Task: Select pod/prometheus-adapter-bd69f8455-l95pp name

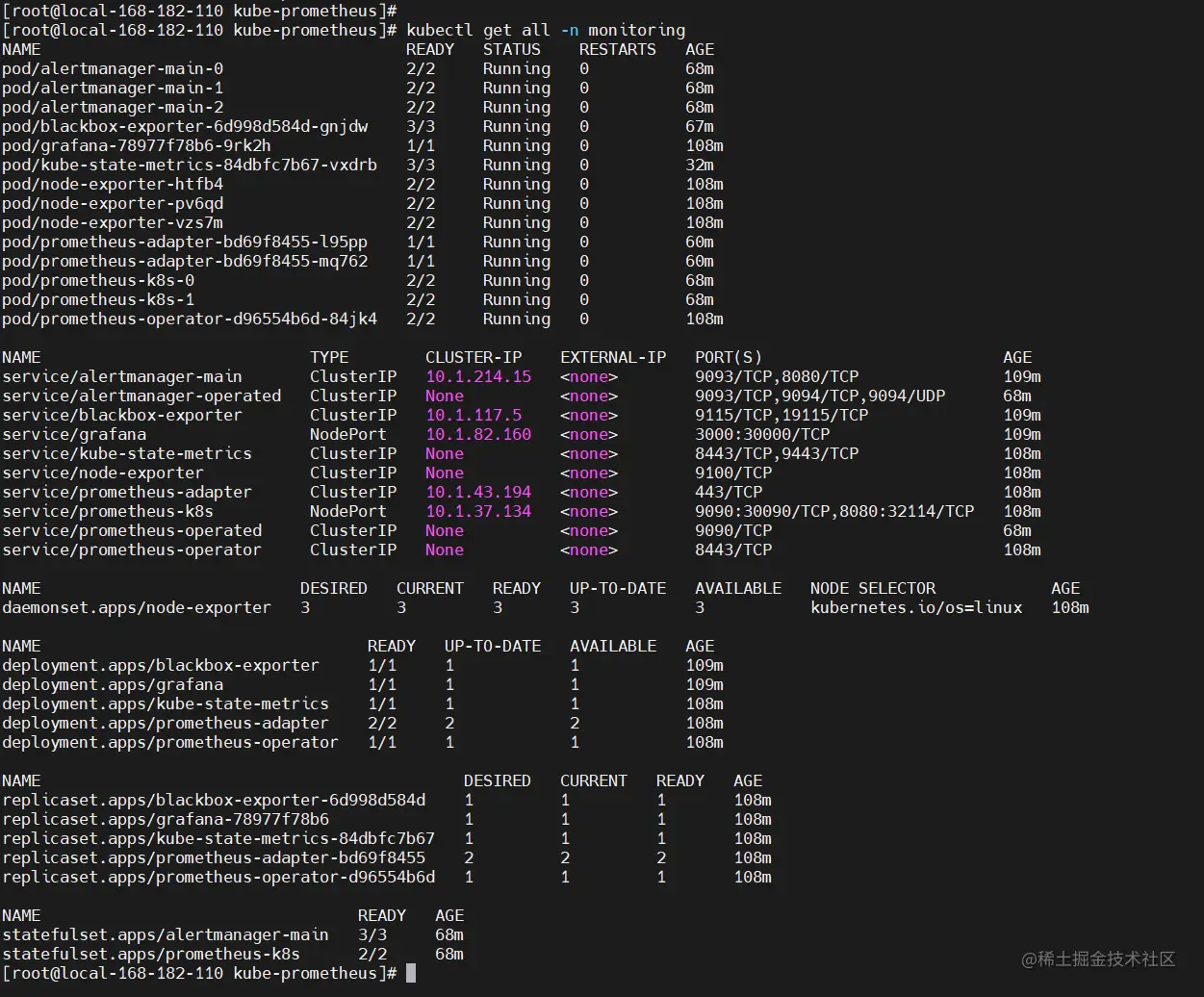Action: [185, 243]
